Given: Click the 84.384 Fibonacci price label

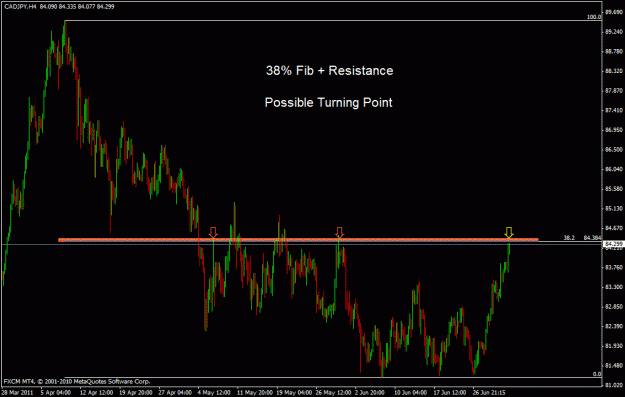Looking at the screenshot, I should (x=592, y=238).
